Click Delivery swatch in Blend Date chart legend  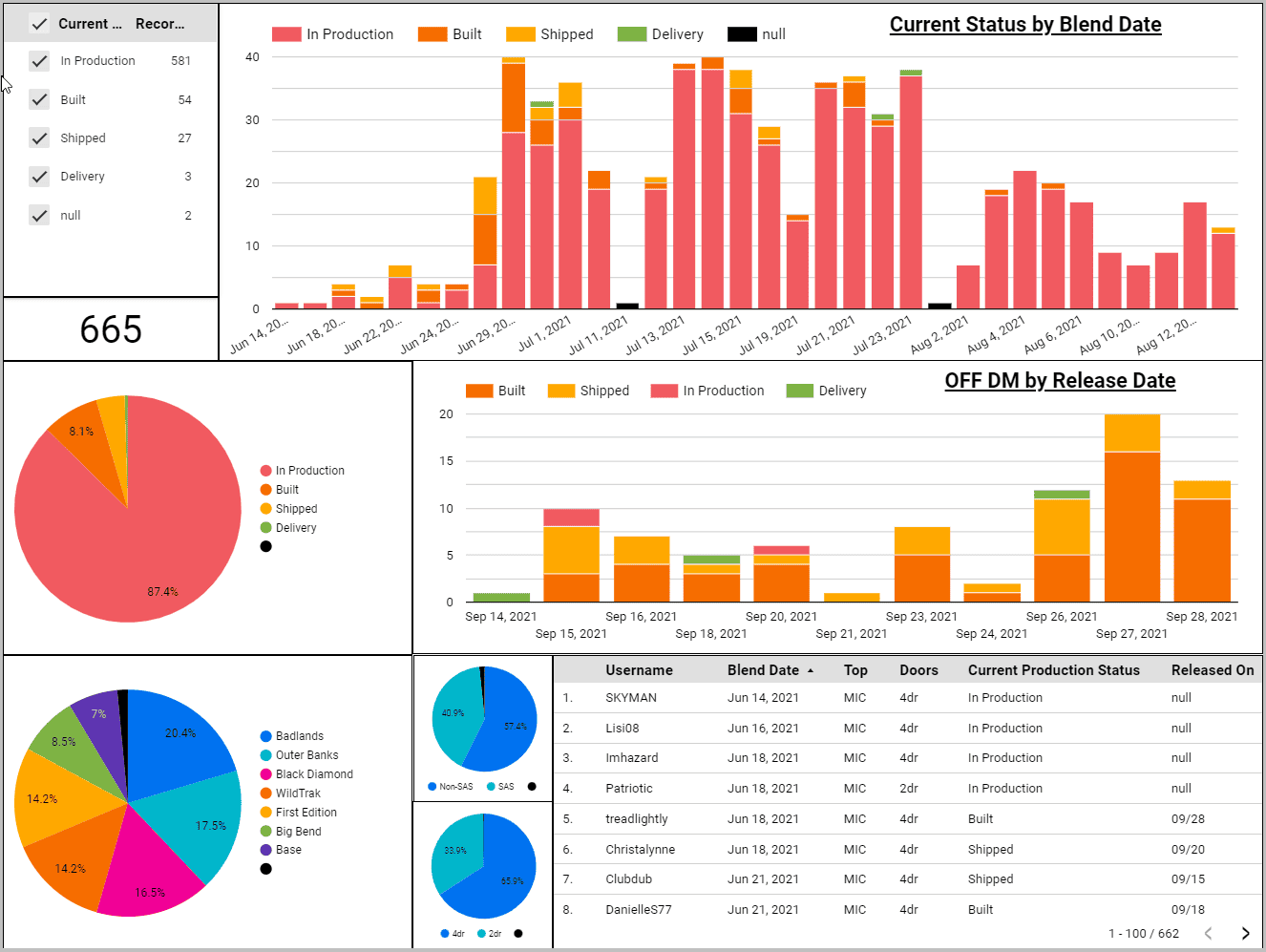click(632, 34)
